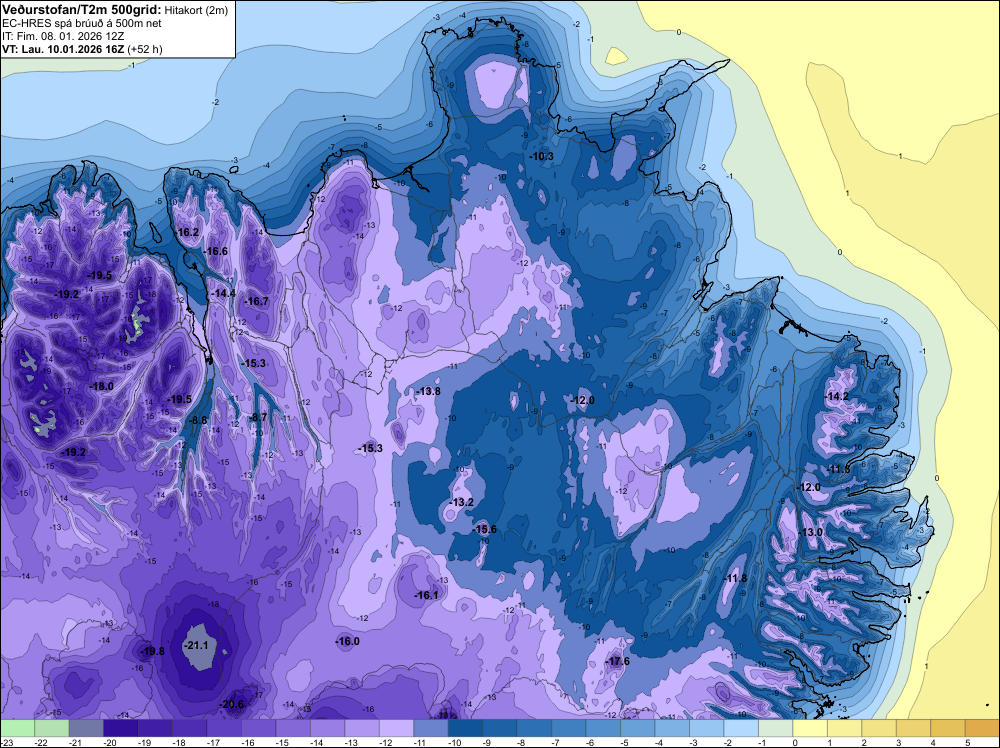Select the dark purple -20 legend swatch
Screen dimensions: 1000x748
[121, 728]
